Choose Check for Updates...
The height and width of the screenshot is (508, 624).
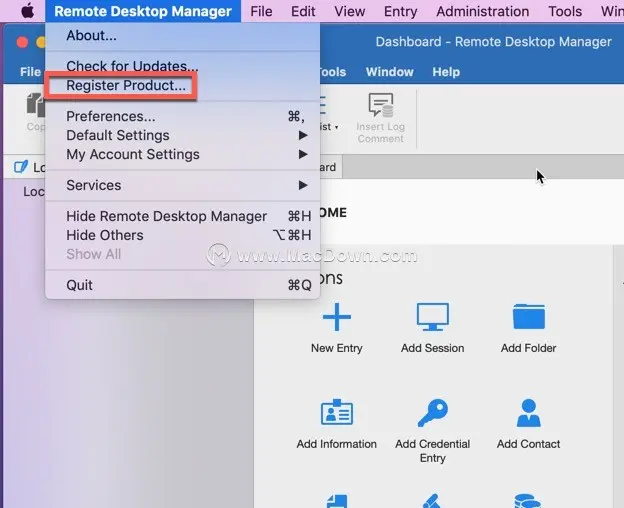[183, 66]
